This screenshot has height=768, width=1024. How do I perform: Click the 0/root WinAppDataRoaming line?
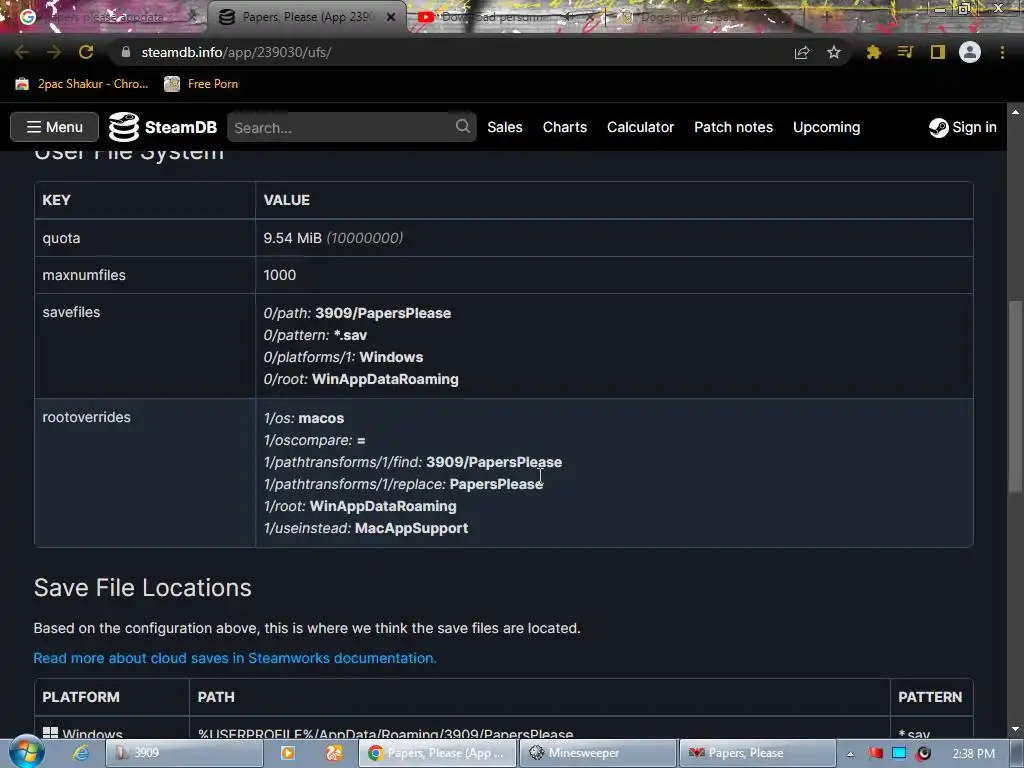click(361, 379)
